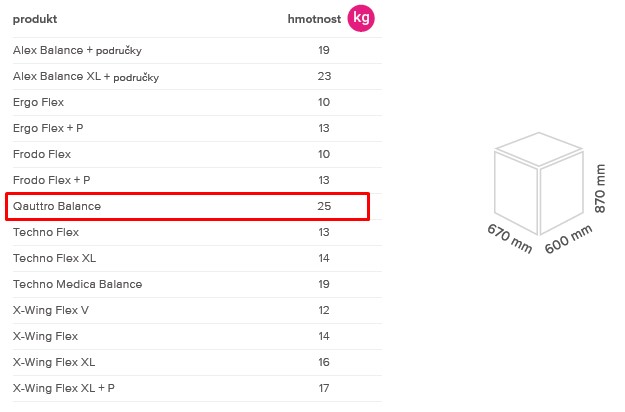Click the Ergo Flex product name
Viewport: 625px width, 412px height.
(38, 102)
